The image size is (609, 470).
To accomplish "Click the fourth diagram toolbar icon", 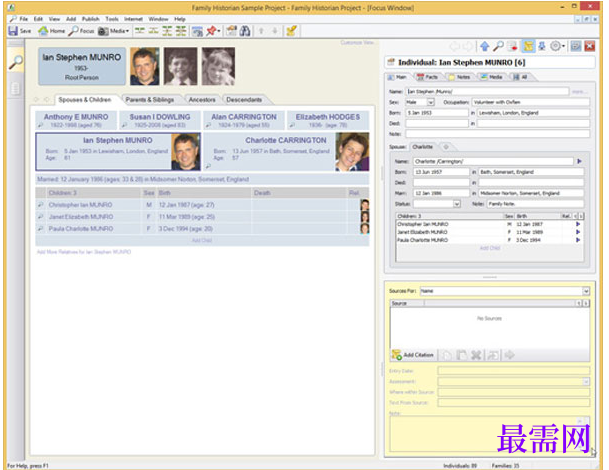I will pos(181,31).
